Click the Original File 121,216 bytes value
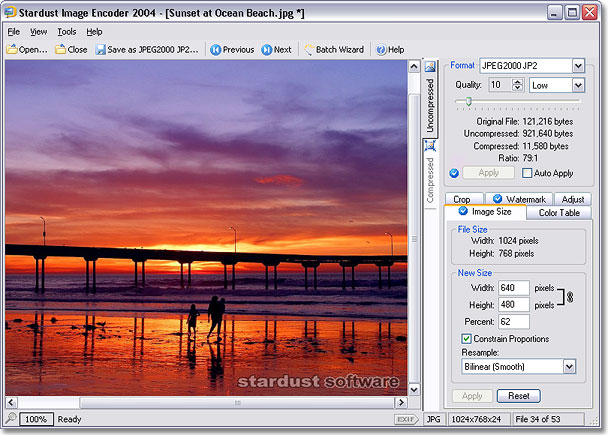This screenshot has width=608, height=435. click(x=548, y=122)
